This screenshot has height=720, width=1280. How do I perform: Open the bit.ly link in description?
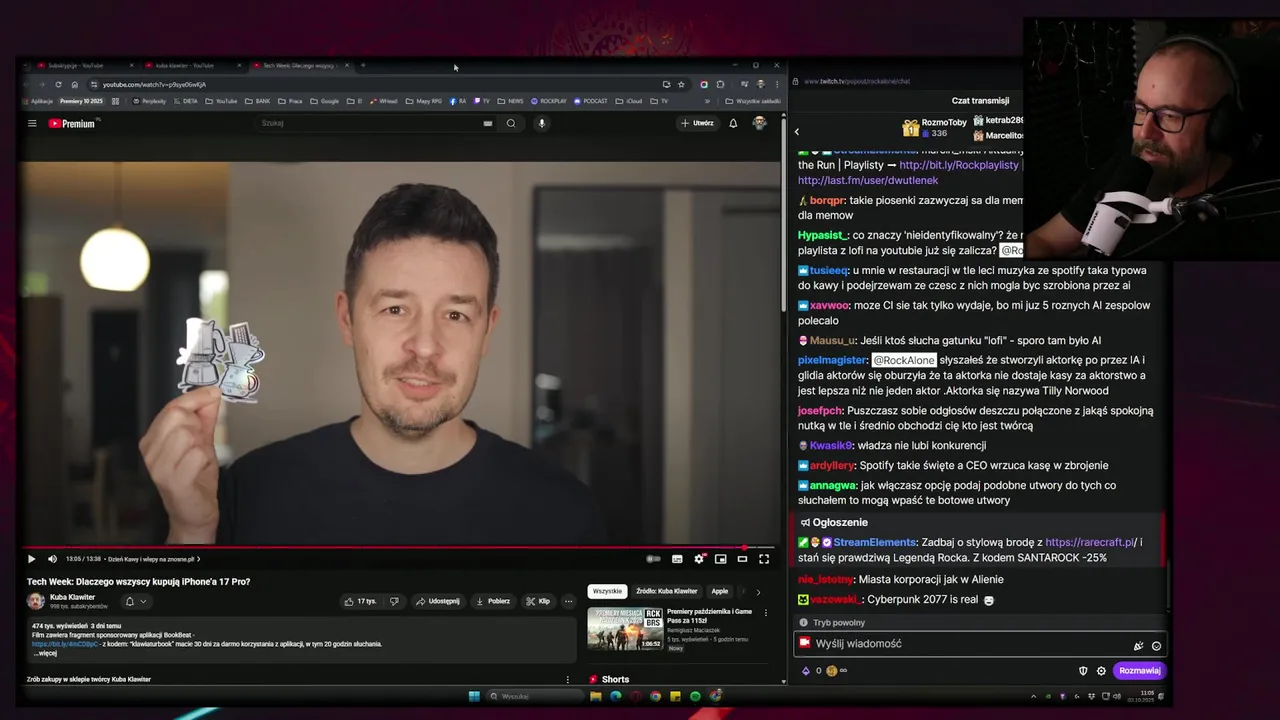tap(65, 644)
